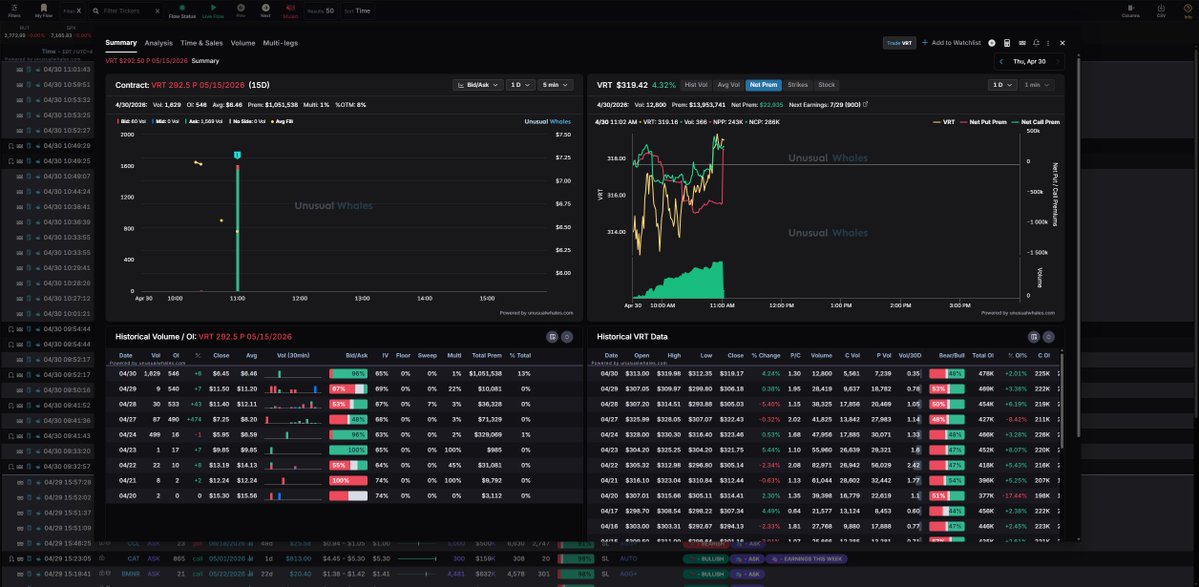The width and height of the screenshot is (1199, 587).
Task: Select the Strikes chart option
Action: (798, 85)
